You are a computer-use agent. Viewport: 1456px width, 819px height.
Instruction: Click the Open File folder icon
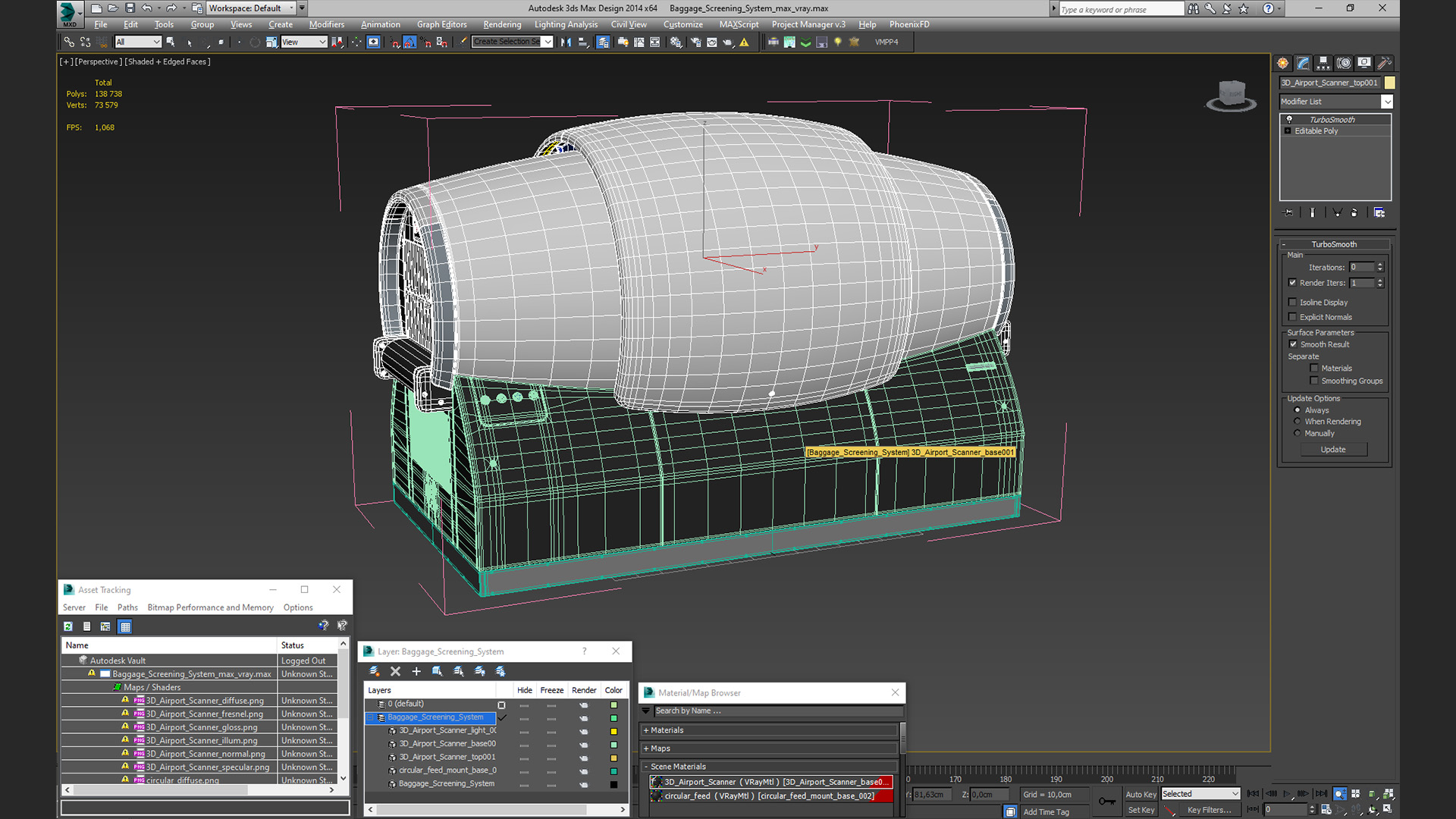pos(113,8)
